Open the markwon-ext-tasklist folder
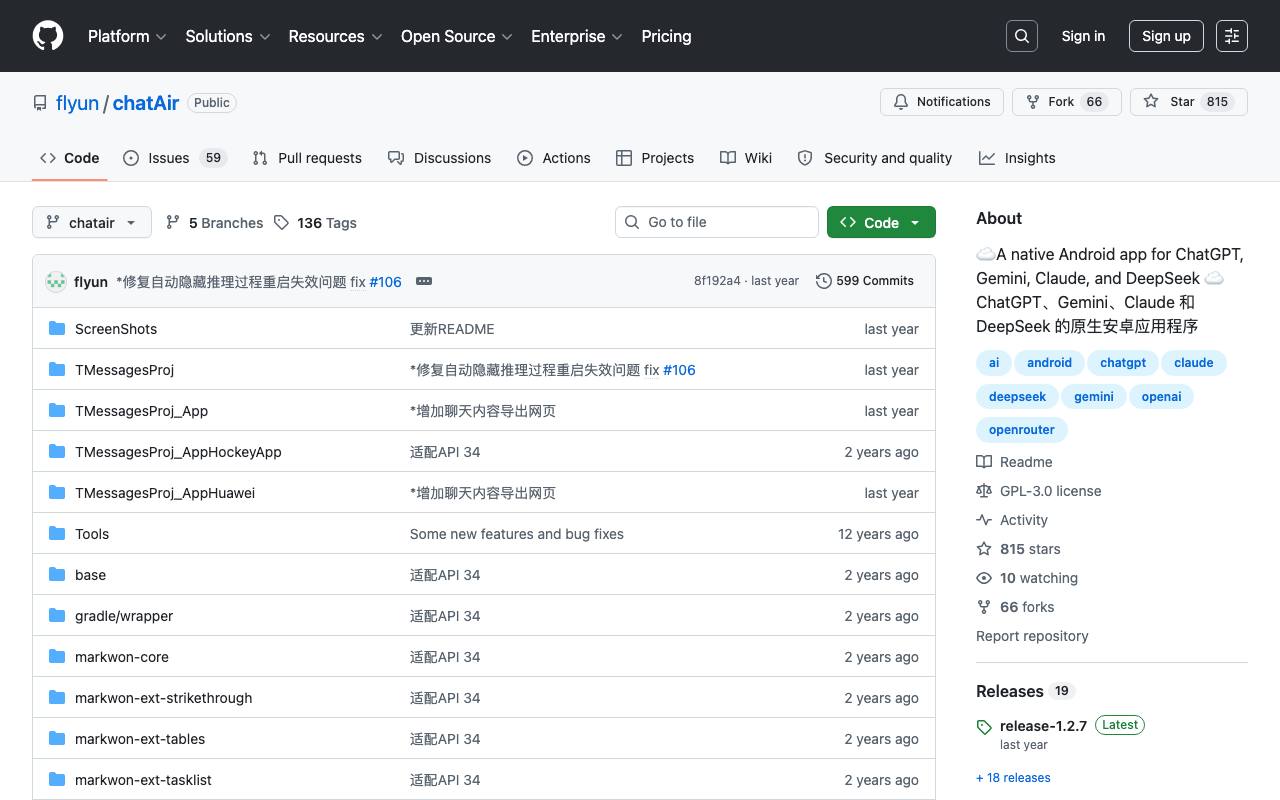The width and height of the screenshot is (1280, 800). 143,780
